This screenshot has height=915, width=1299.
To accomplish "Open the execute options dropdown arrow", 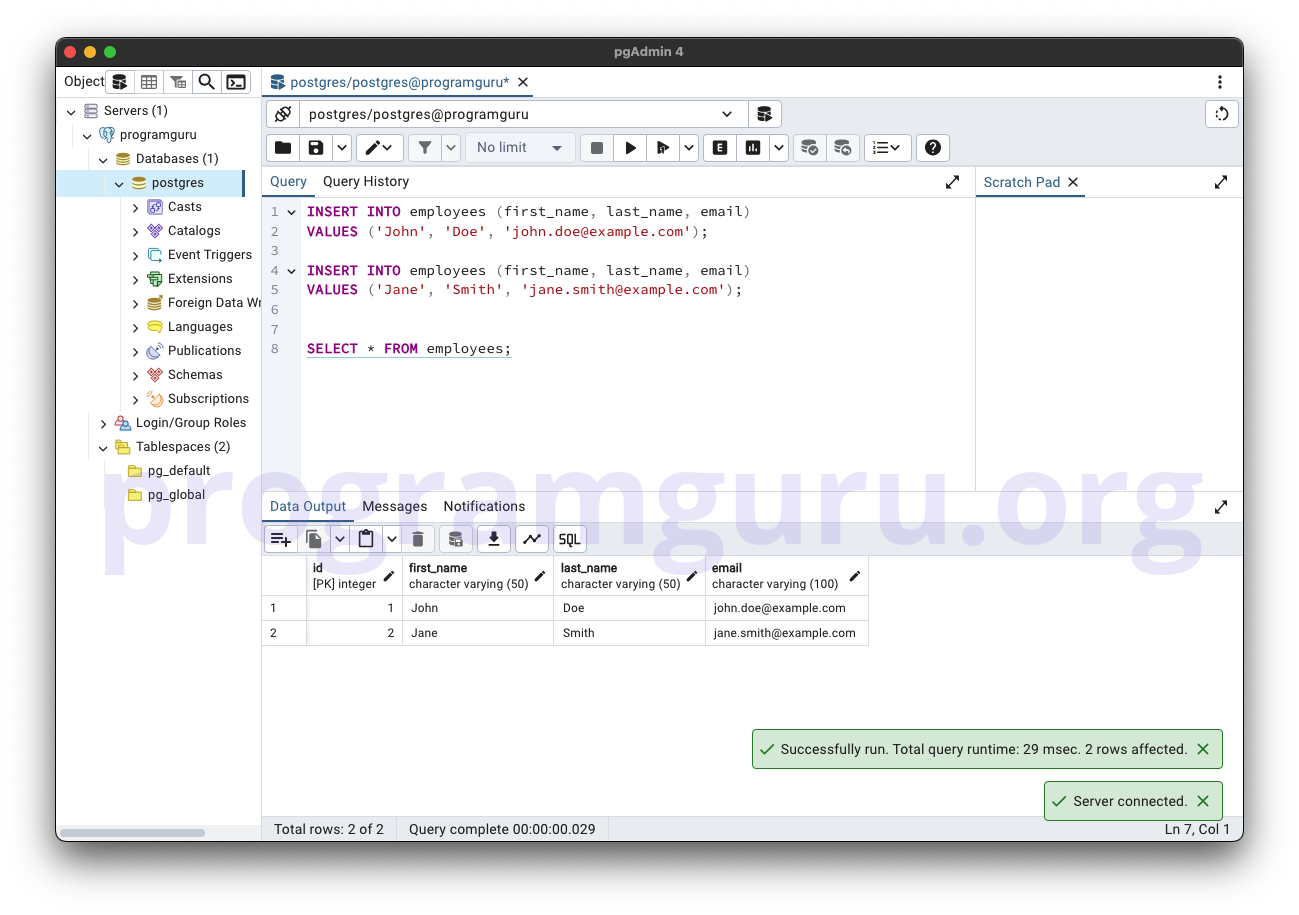I will pos(689,148).
